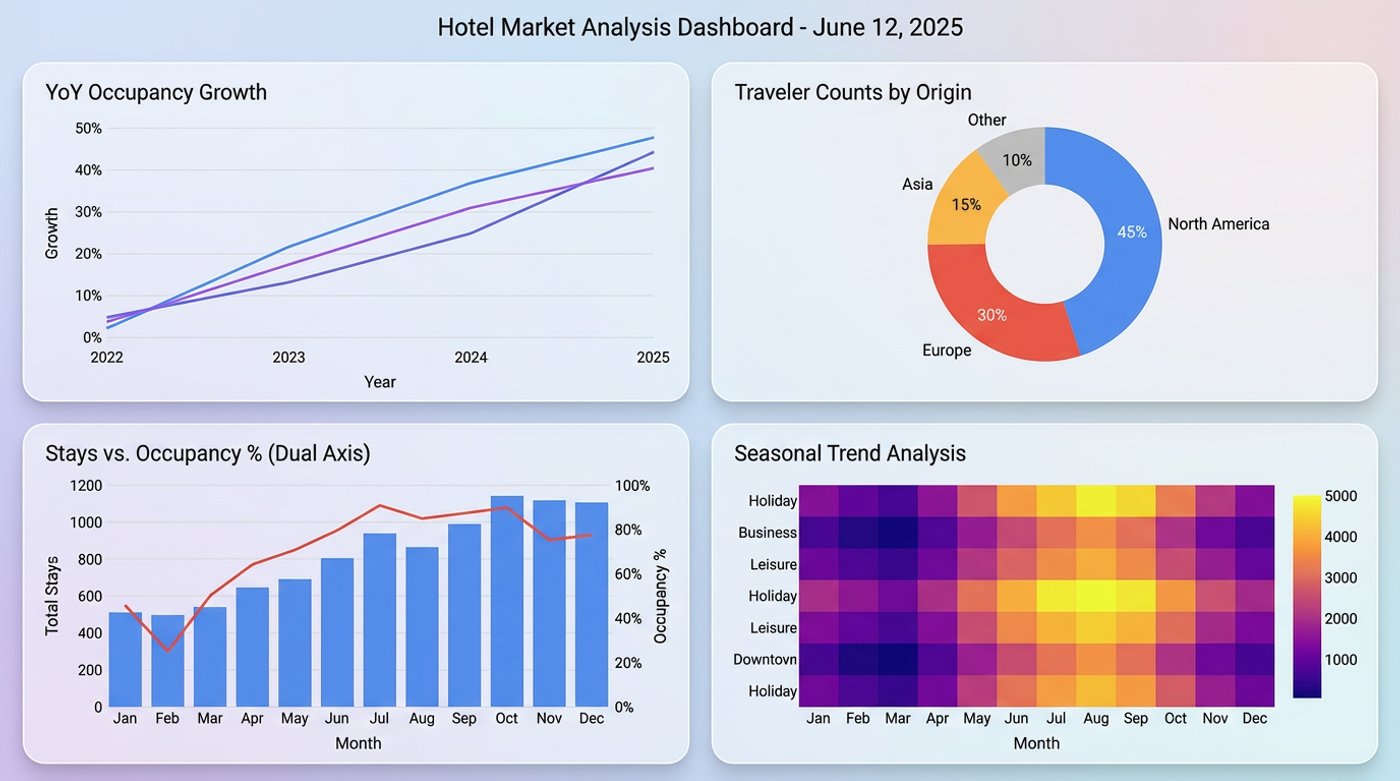Click the "30%" value on the donut
1400x781 pixels.
(992, 315)
